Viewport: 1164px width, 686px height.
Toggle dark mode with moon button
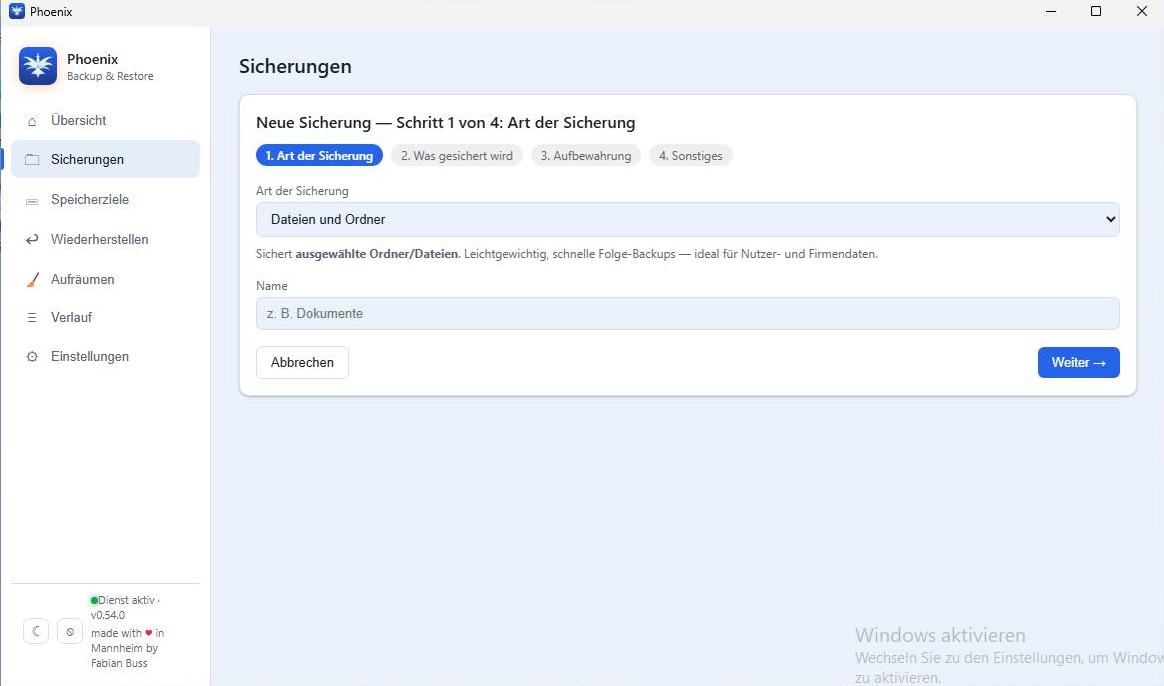[x=36, y=632]
